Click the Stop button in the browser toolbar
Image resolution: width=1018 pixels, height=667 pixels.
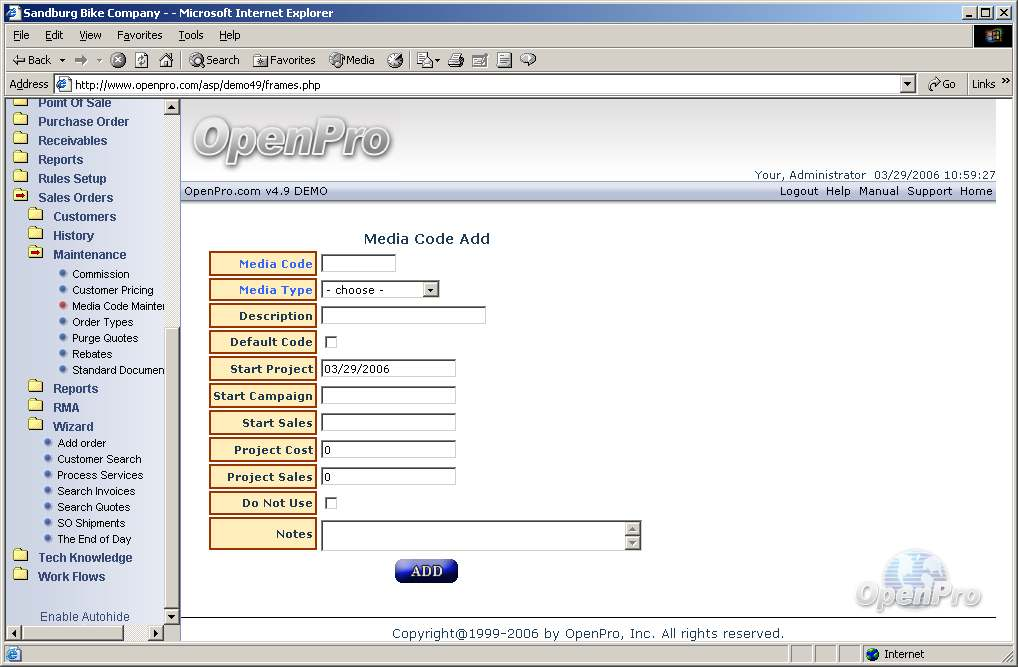[118, 60]
